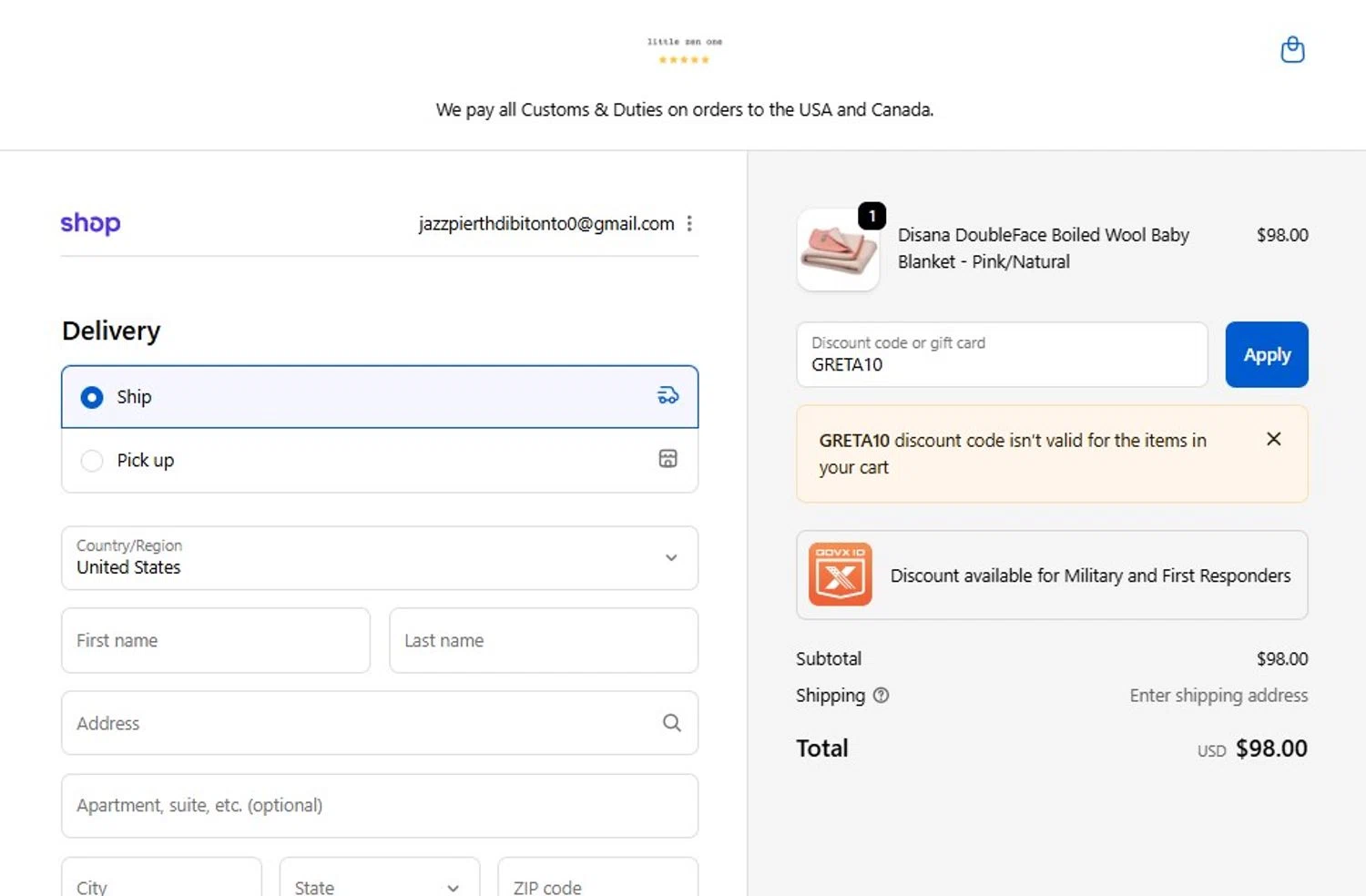Dismiss the GRETA10 invalid discount notice
This screenshot has height=896, width=1366.
[x=1274, y=439]
